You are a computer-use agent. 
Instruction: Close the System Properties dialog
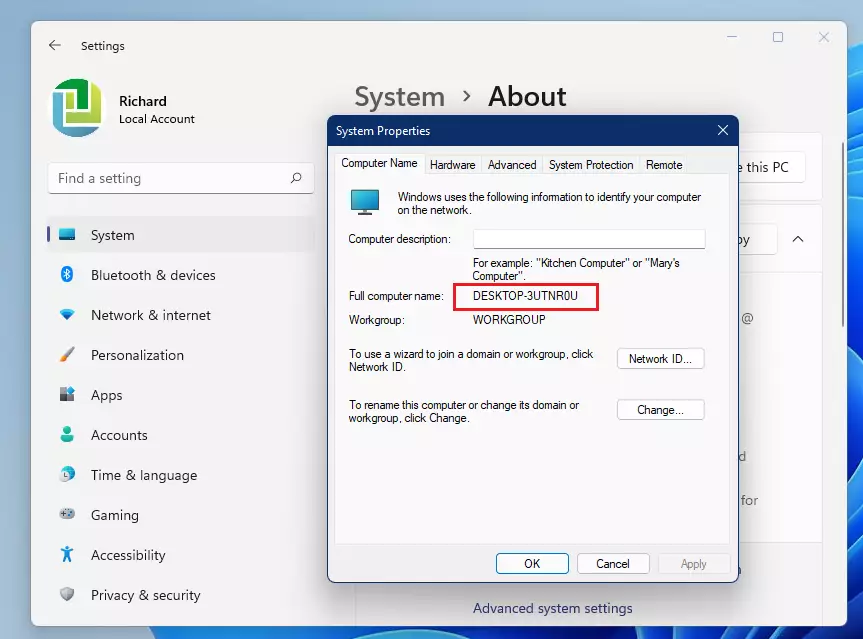pyautogui.click(x=723, y=130)
